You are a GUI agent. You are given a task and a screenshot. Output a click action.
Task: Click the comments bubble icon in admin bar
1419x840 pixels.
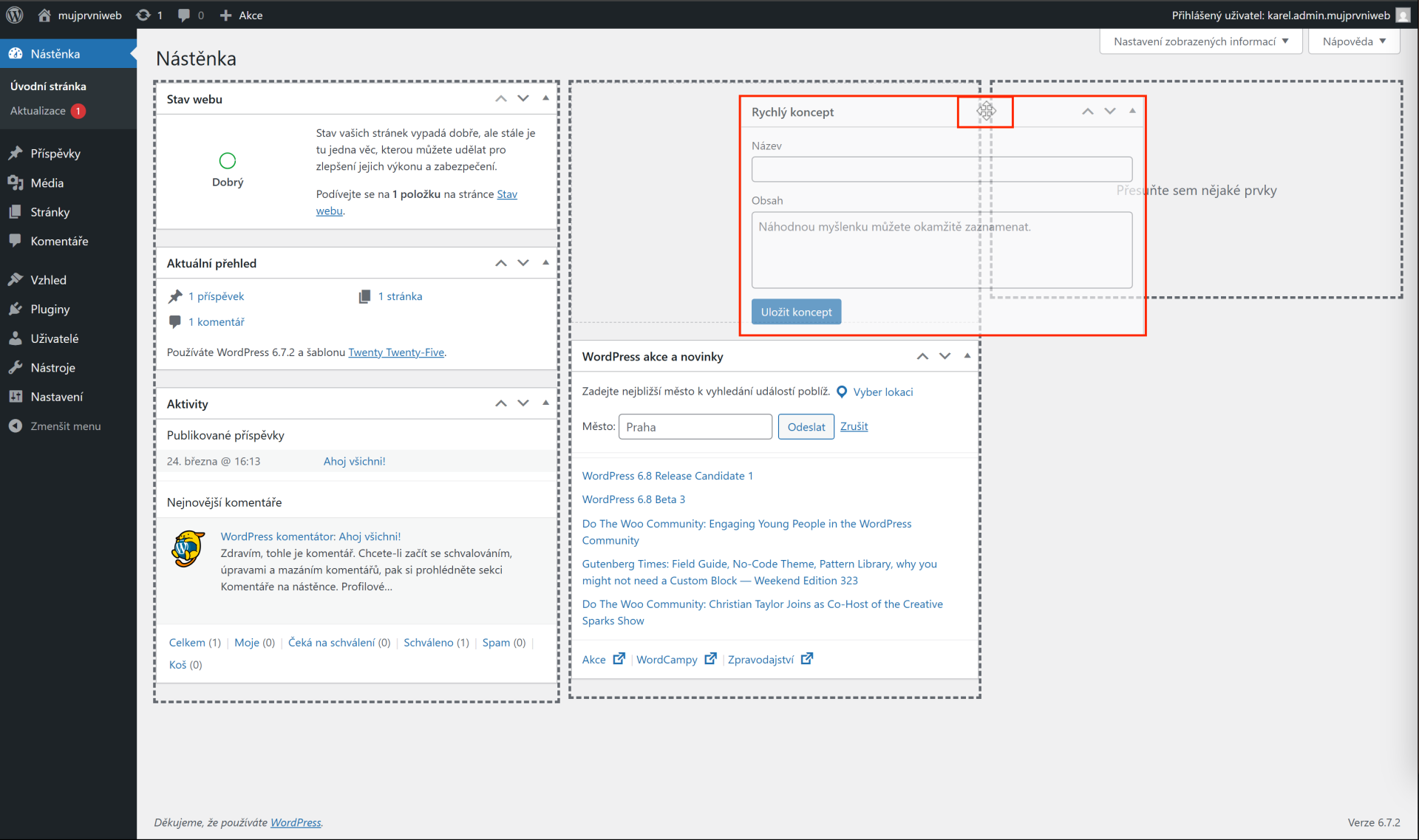[184, 15]
